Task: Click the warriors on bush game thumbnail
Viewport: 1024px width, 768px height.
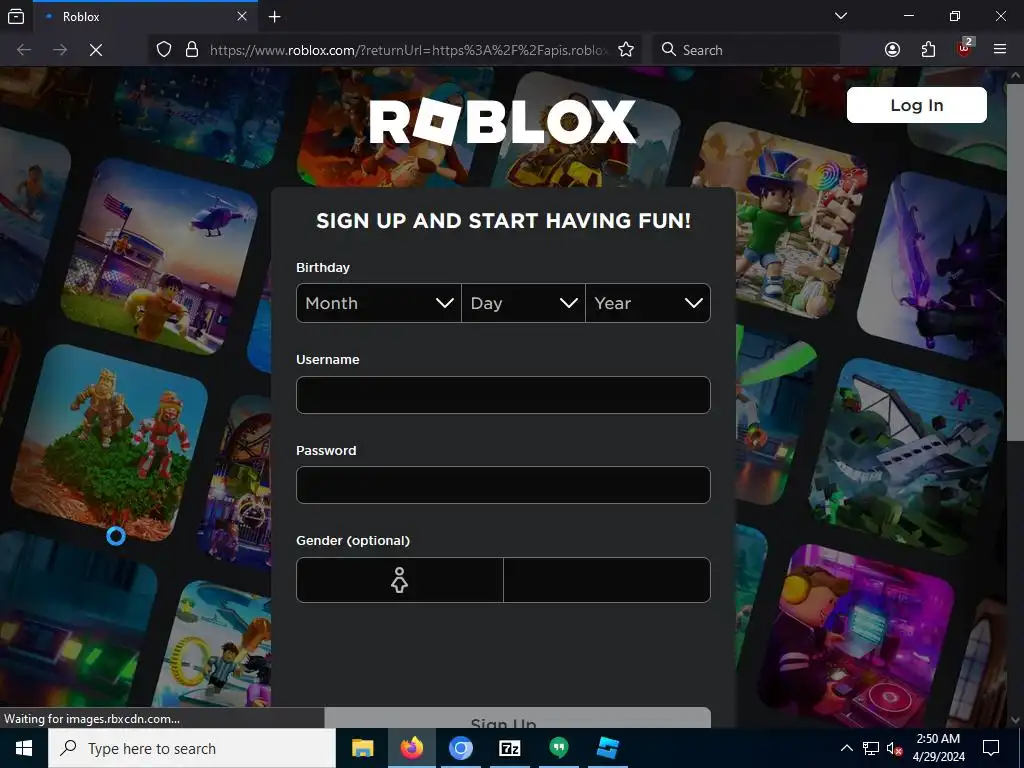Action: (109, 443)
